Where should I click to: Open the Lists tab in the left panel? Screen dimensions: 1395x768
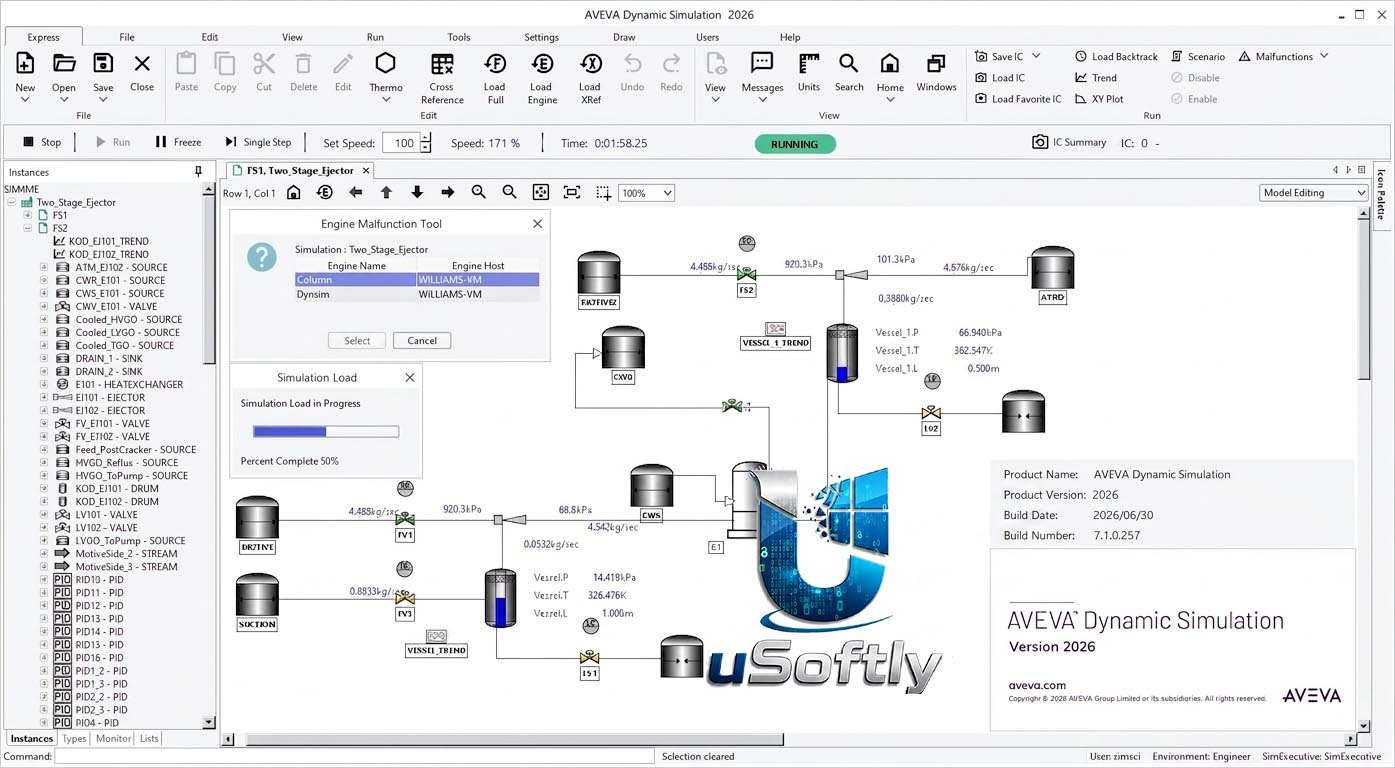click(x=149, y=739)
